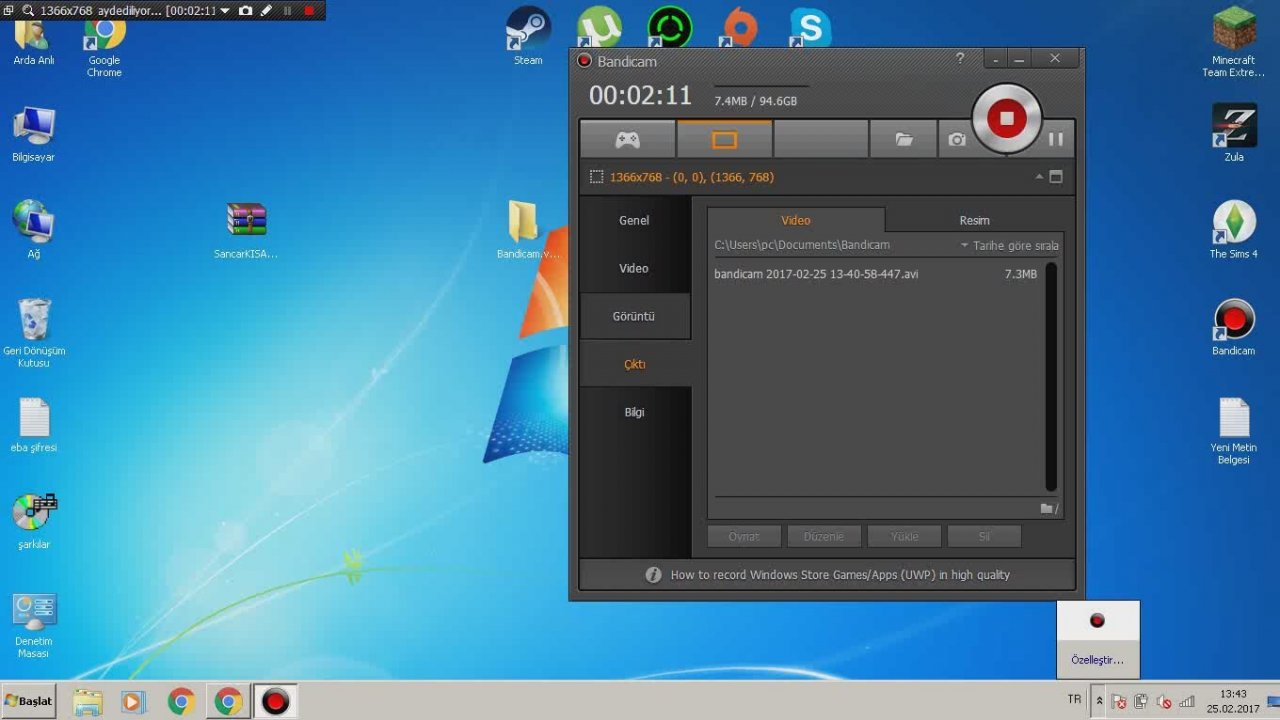
Task: Select the Origin desktop shortcut
Action: [x=740, y=27]
